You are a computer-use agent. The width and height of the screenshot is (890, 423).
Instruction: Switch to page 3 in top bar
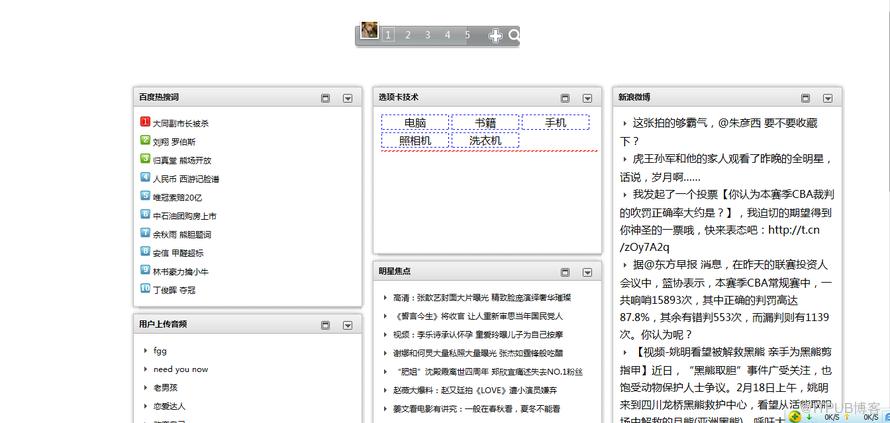pos(427,35)
